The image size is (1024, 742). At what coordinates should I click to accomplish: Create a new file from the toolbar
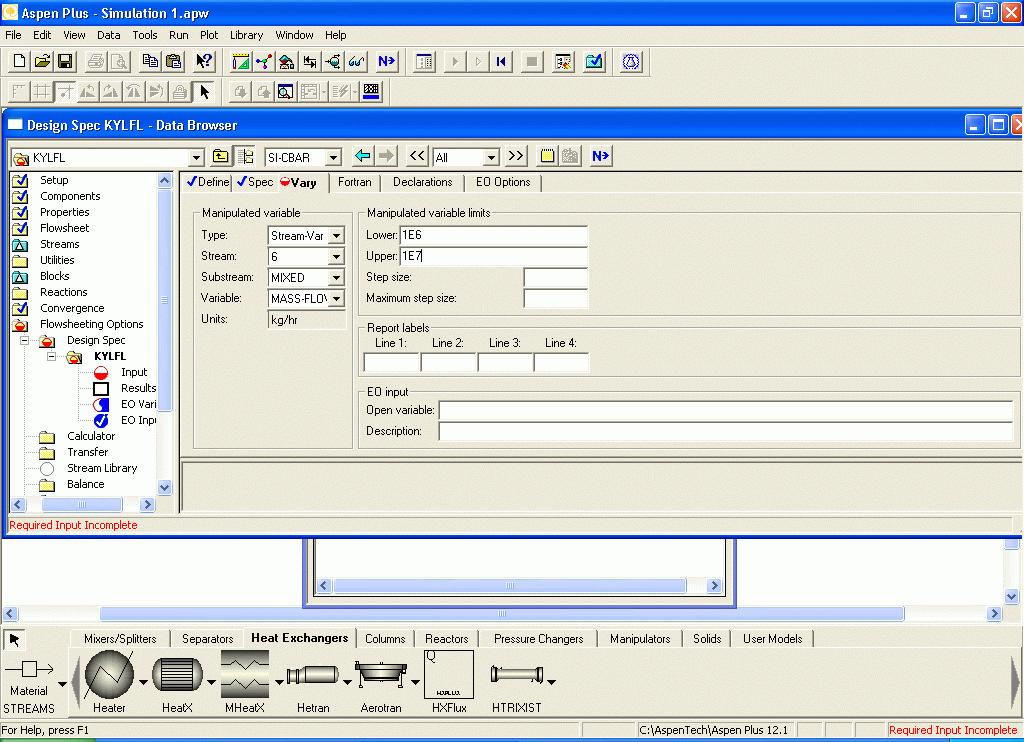click(19, 61)
